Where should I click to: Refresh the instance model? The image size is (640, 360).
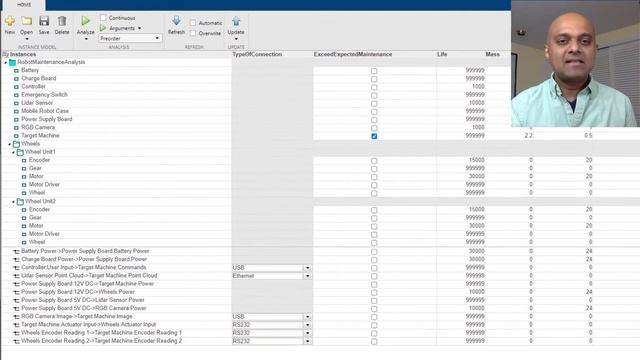pos(176,21)
